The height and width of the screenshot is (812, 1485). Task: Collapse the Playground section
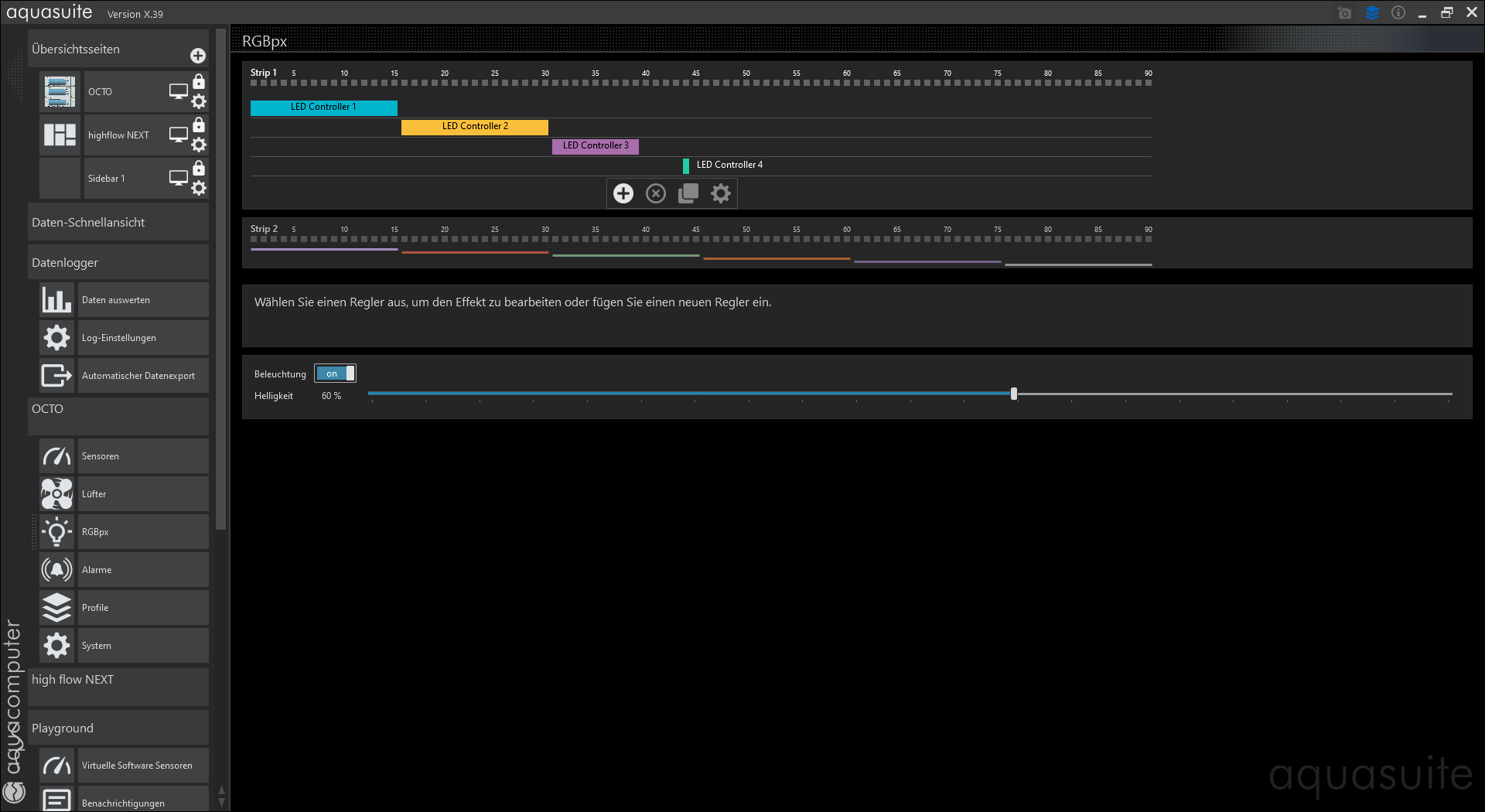tap(118, 728)
